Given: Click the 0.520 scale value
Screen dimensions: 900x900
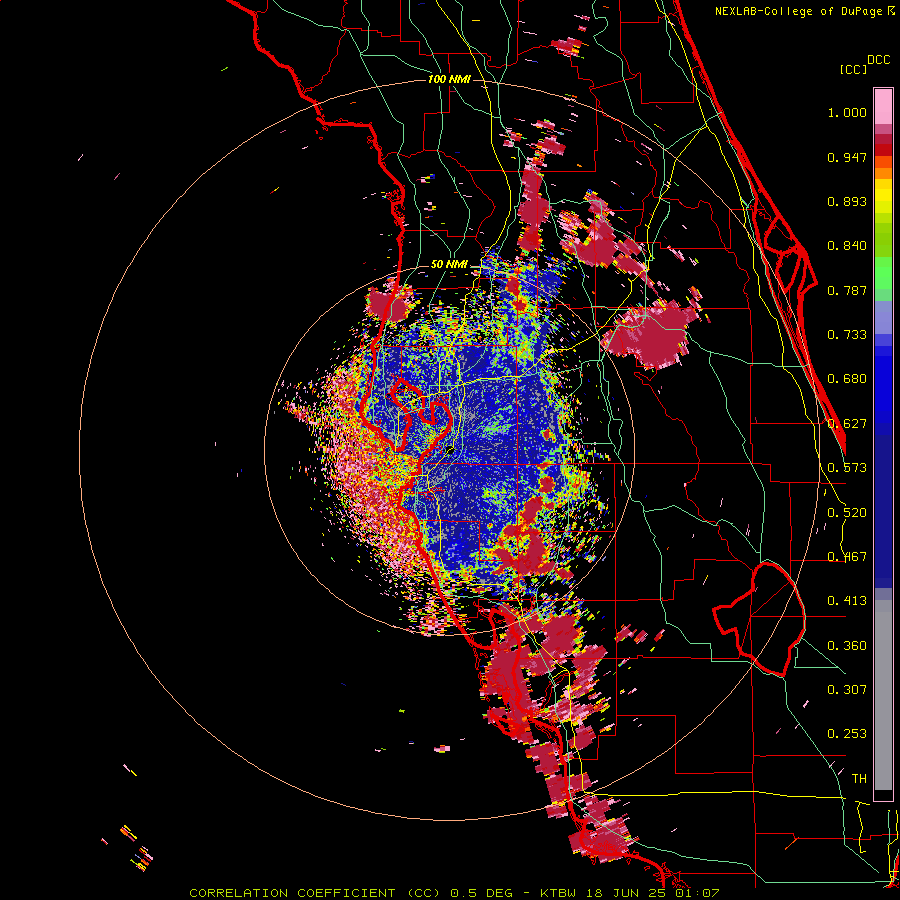Looking at the screenshot, I should [x=847, y=513].
